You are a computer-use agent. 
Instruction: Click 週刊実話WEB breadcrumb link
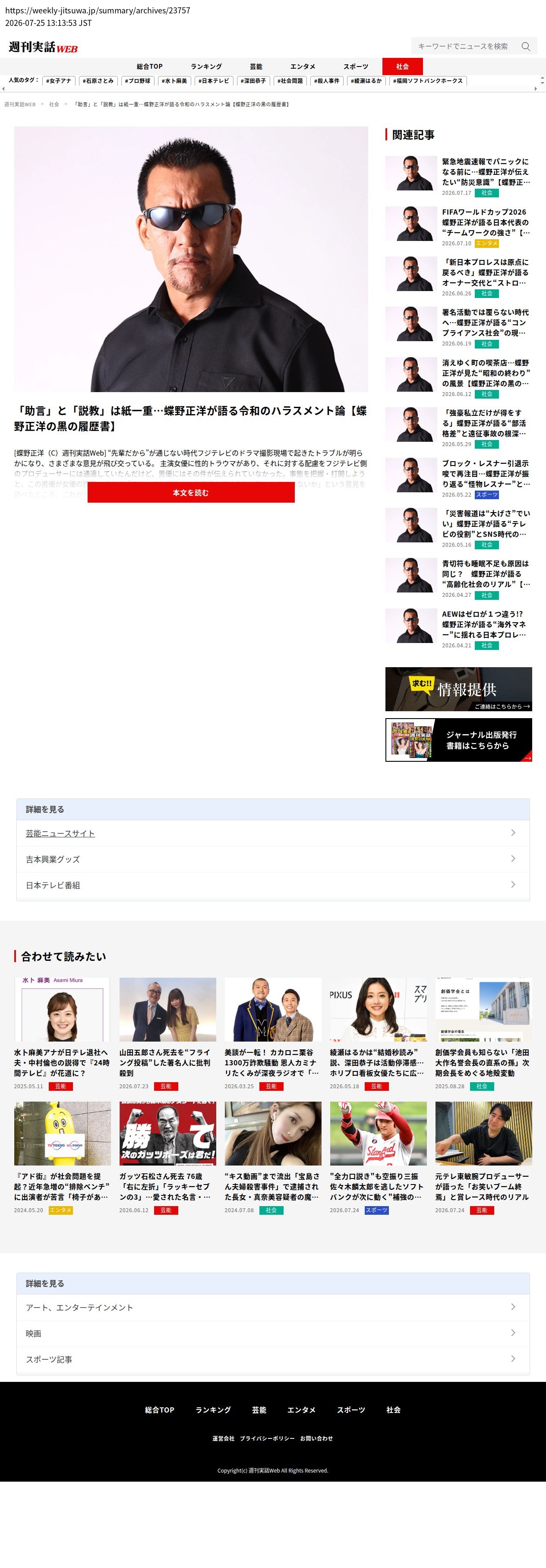[20, 105]
